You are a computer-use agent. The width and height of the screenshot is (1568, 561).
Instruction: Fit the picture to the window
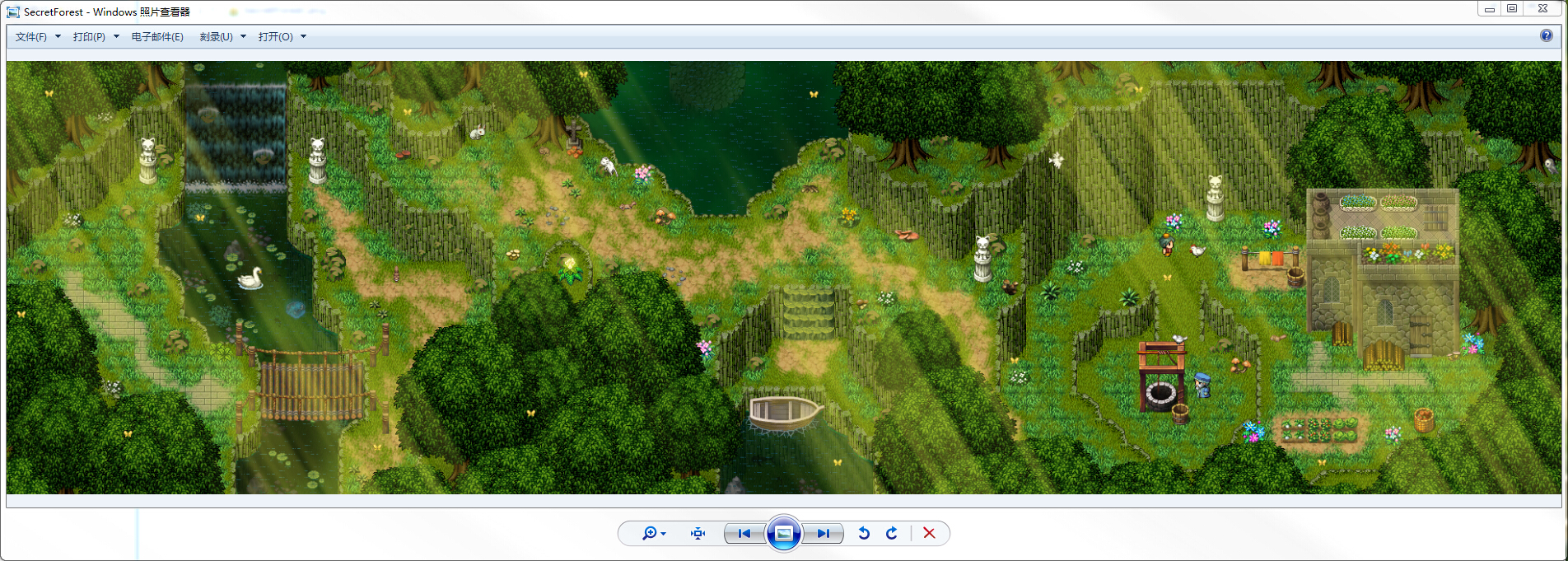pos(698,533)
